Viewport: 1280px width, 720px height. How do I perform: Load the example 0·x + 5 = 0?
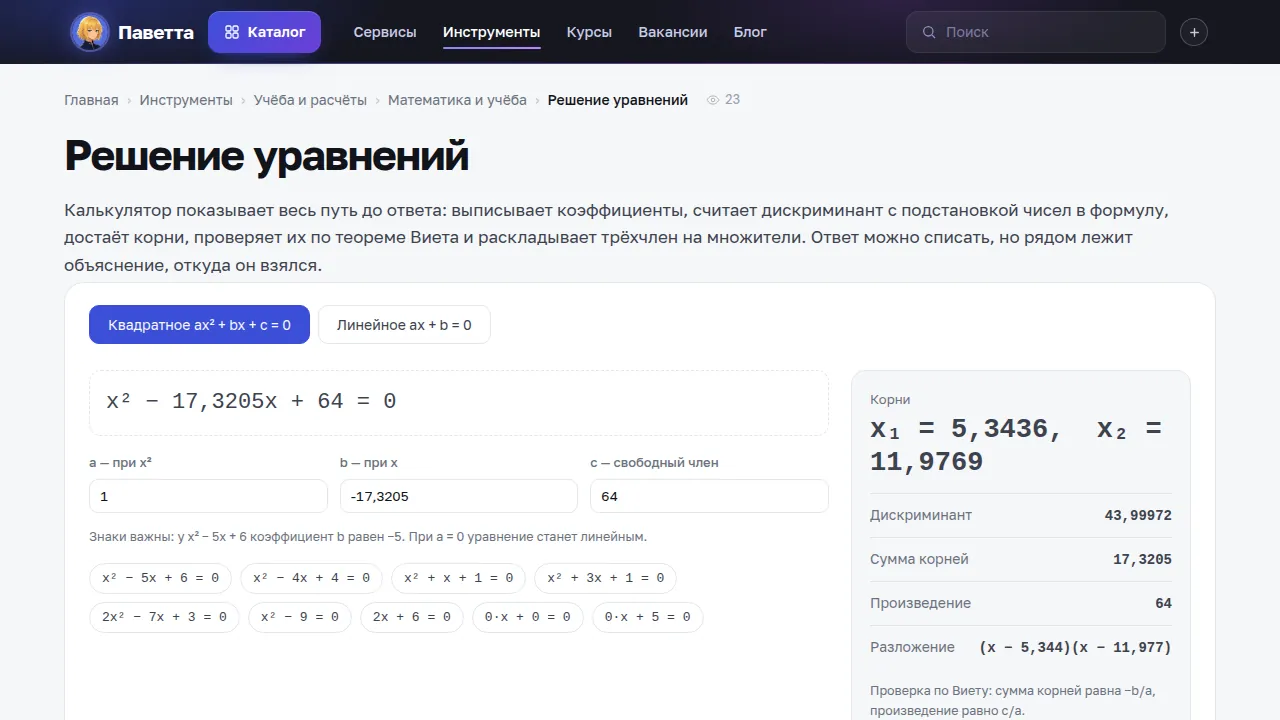click(648, 617)
